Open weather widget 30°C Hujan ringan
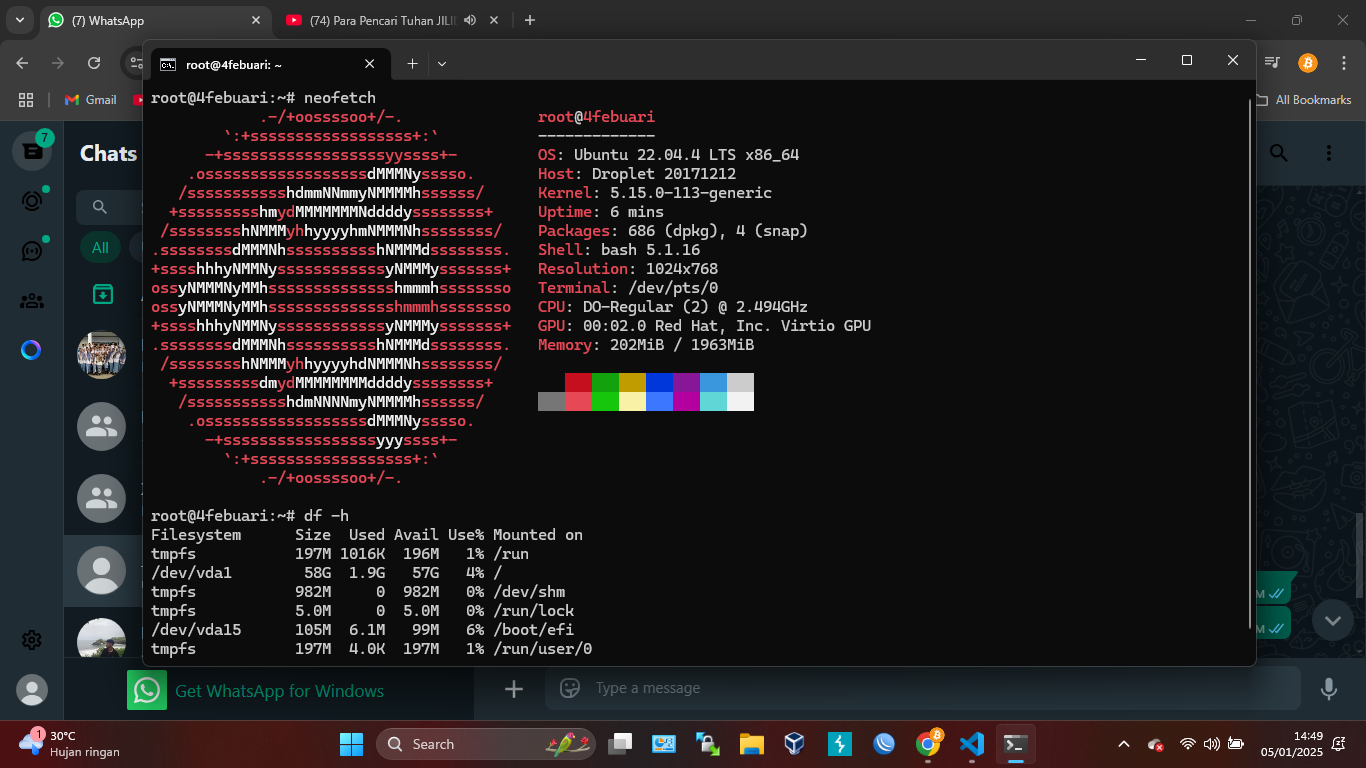The image size is (1366, 768). point(70,744)
